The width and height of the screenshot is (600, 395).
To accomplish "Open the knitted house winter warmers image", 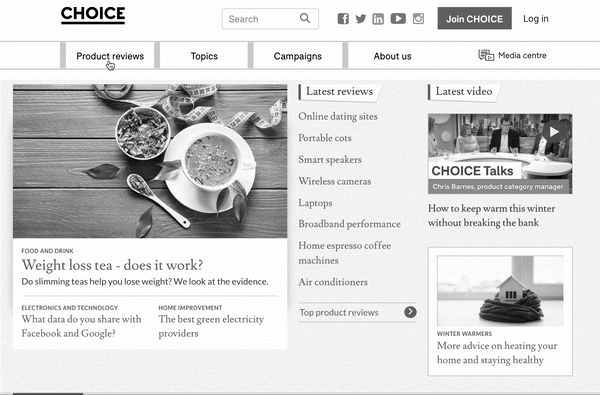I will (x=500, y=291).
